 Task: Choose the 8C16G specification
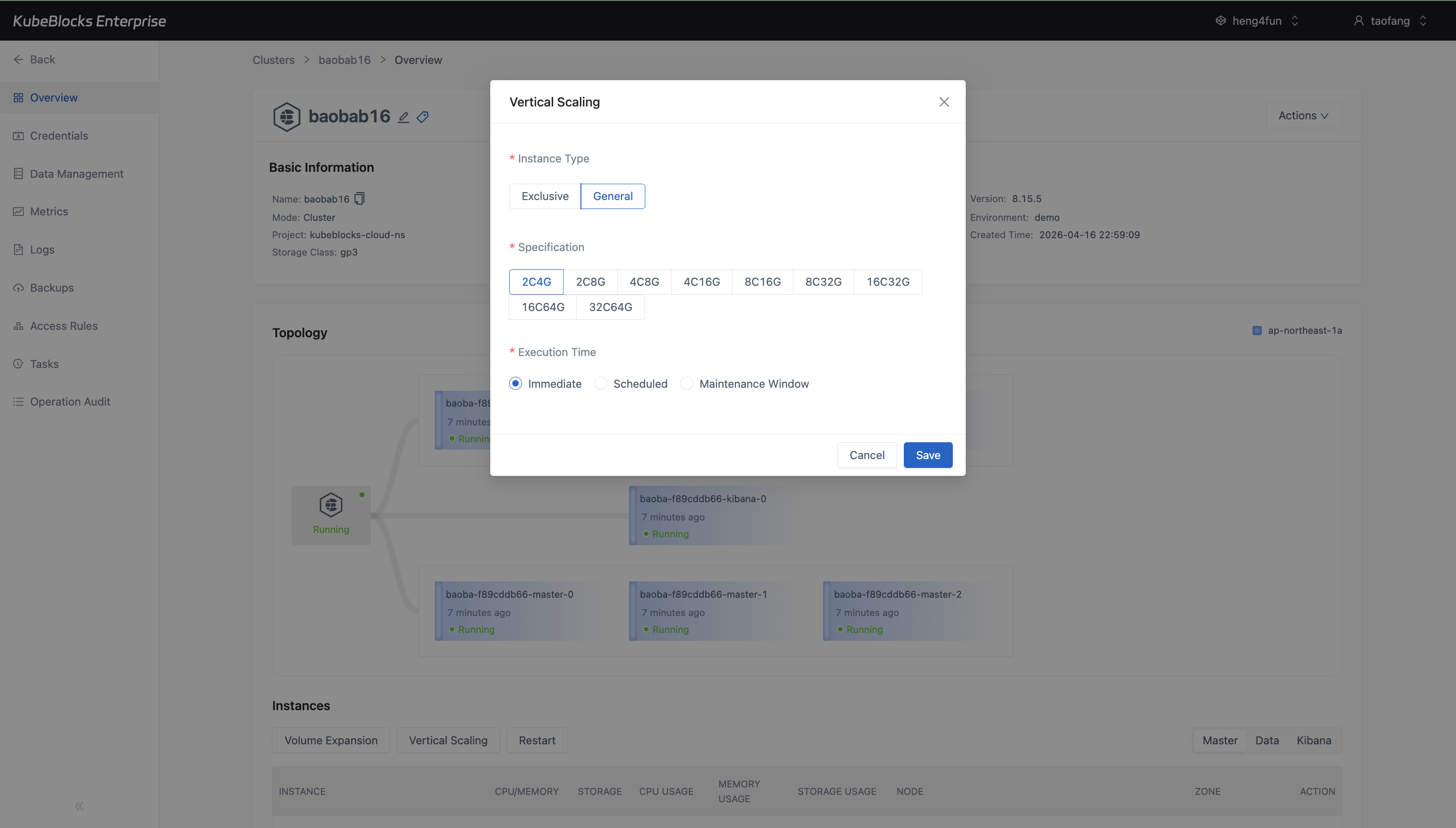click(762, 281)
